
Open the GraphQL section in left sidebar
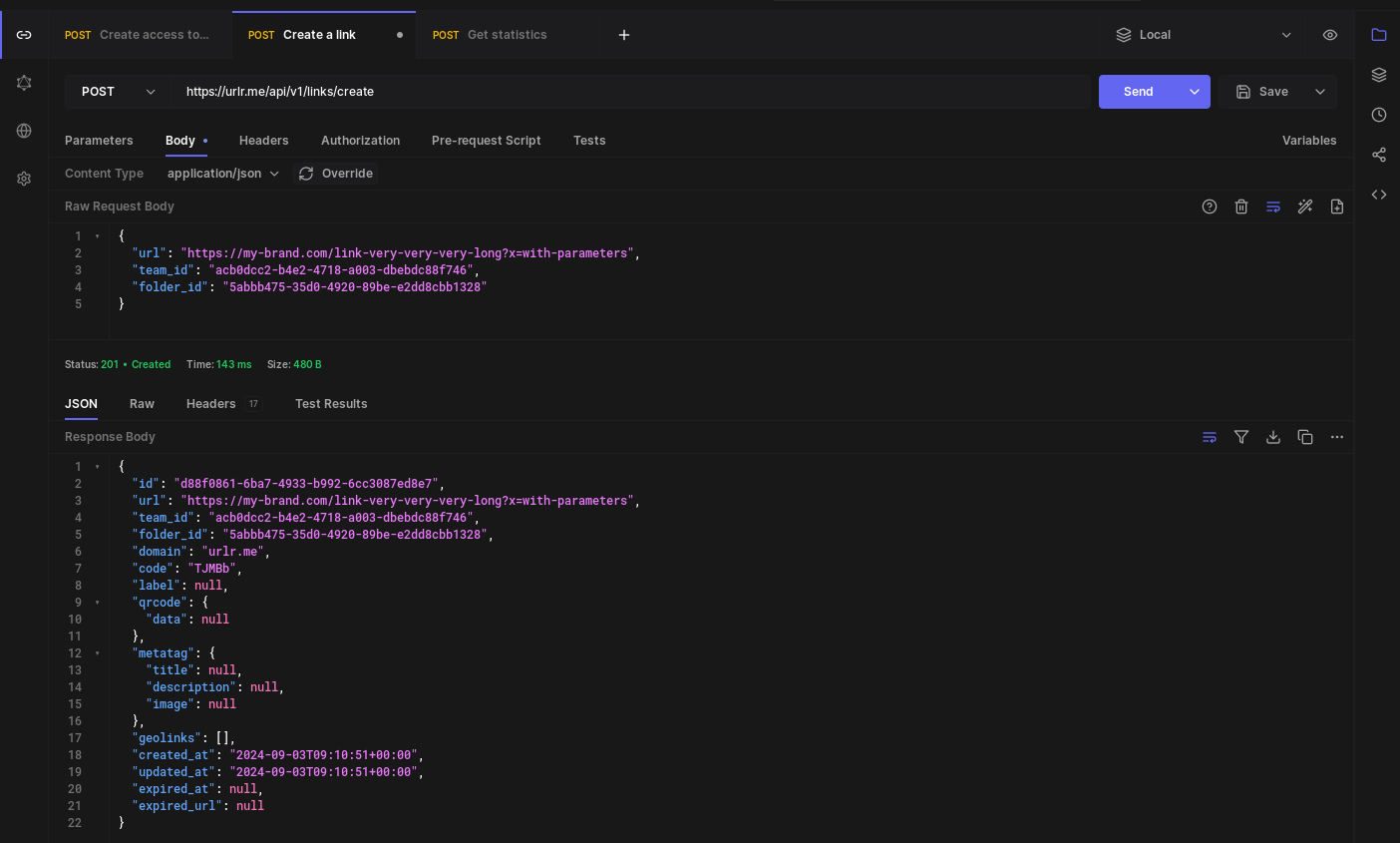pyautogui.click(x=24, y=83)
